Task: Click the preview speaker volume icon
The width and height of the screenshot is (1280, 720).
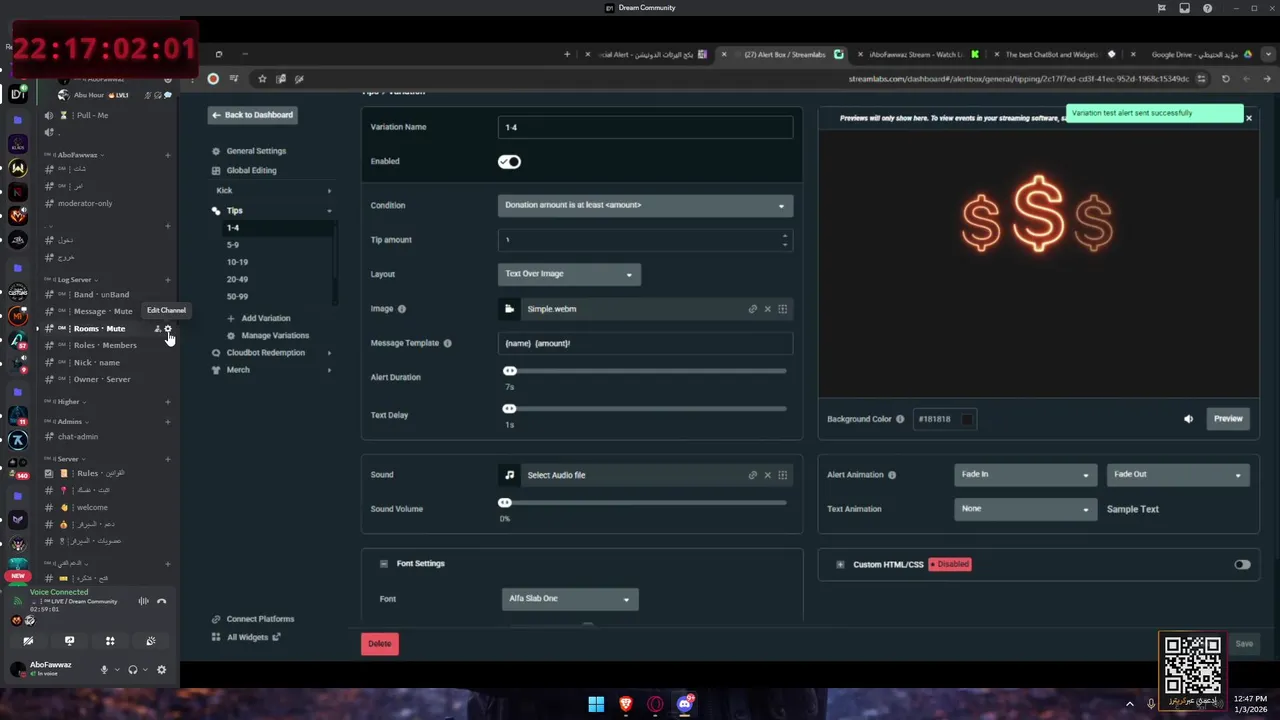Action: (1188, 419)
